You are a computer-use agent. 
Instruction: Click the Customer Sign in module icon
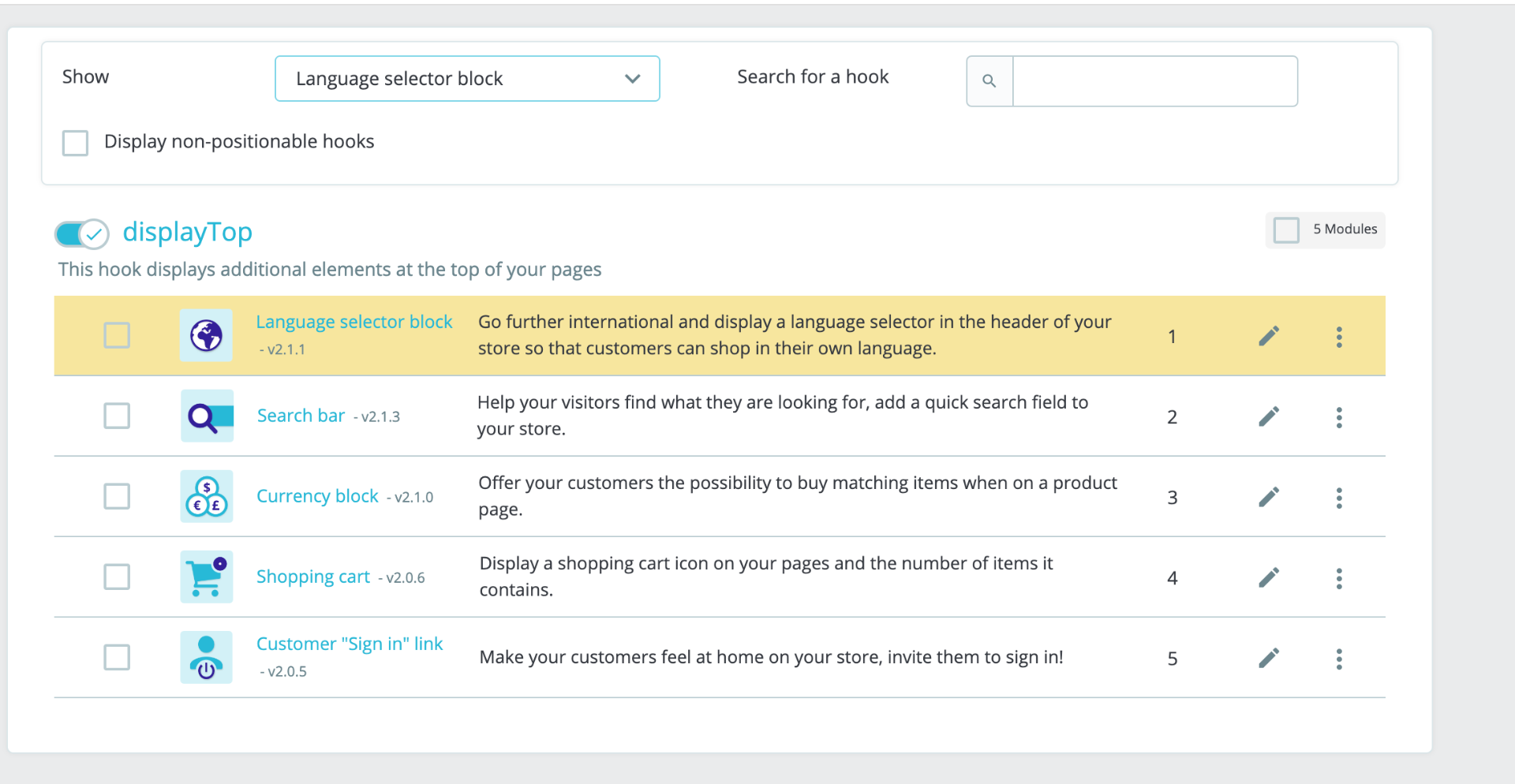[x=207, y=657]
